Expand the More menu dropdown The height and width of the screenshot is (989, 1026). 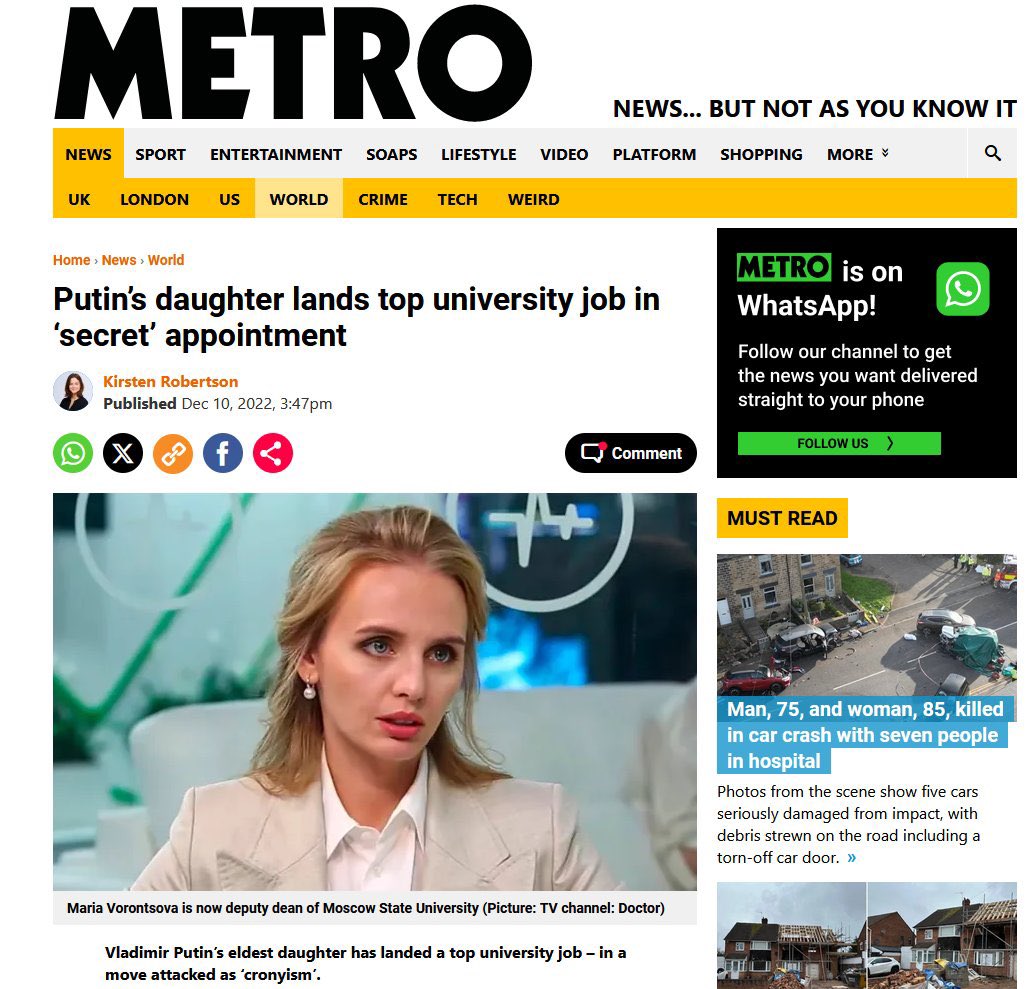point(857,154)
